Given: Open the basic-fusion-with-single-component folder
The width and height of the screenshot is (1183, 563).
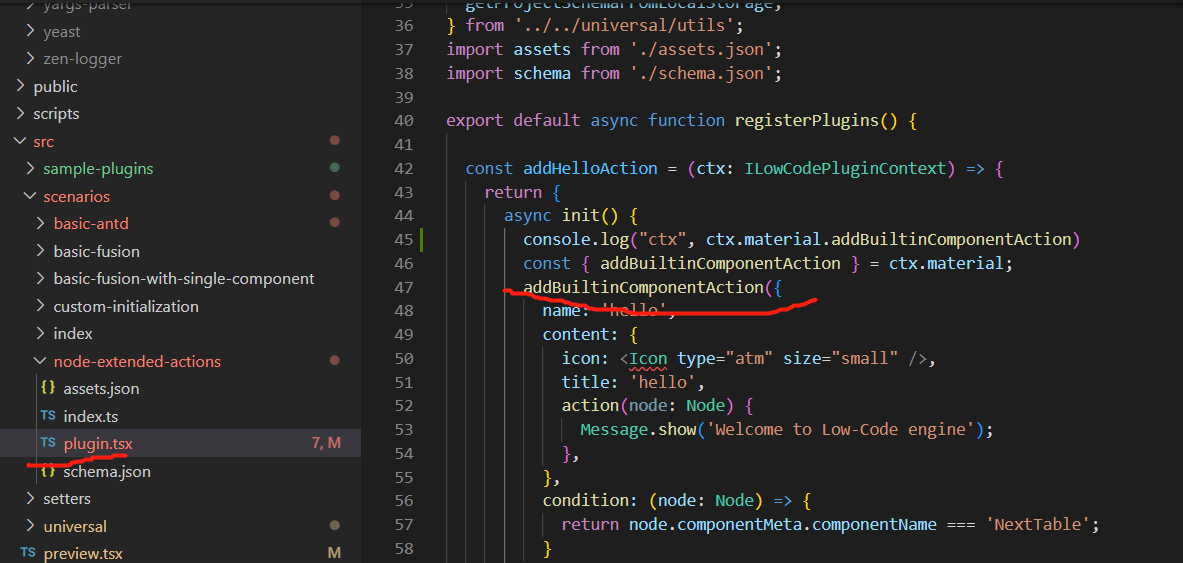Looking at the screenshot, I should (x=183, y=279).
